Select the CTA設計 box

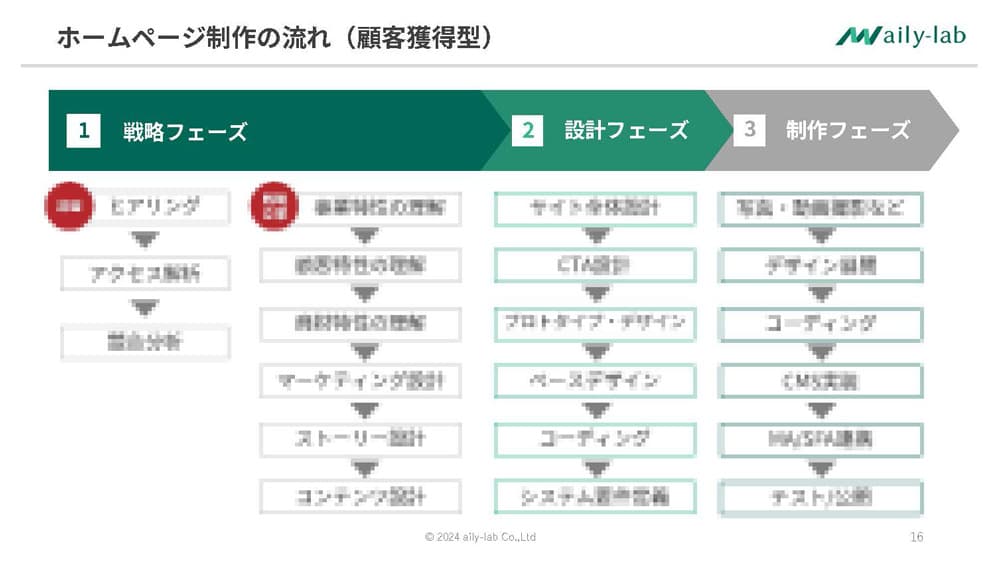[595, 265]
